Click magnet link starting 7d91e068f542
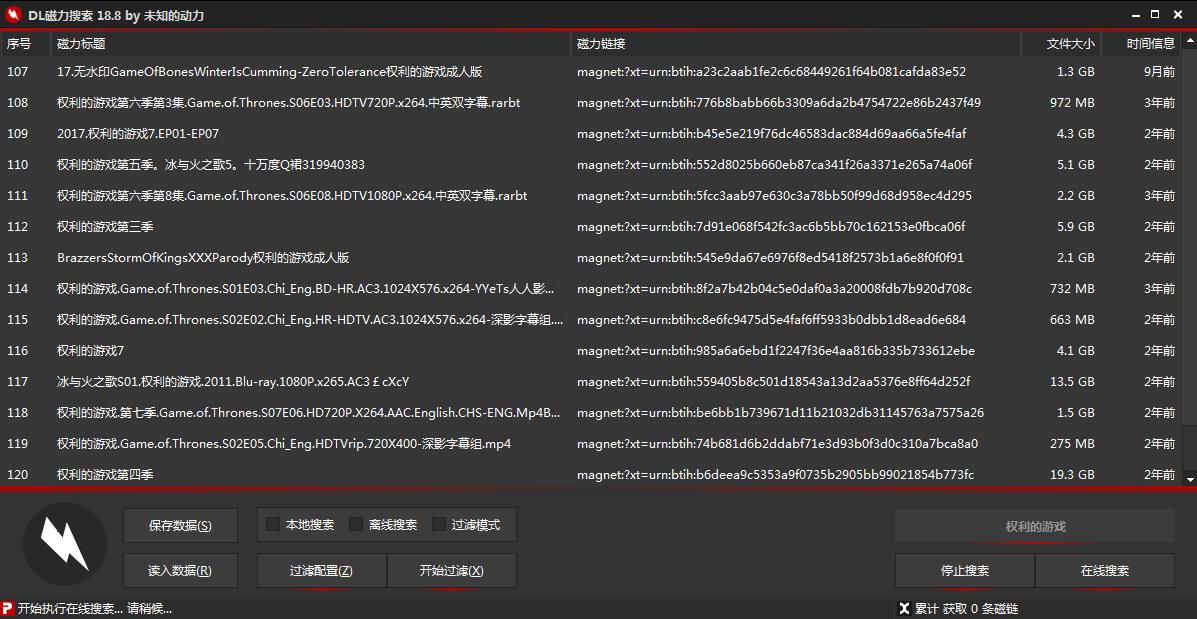Image resolution: width=1197 pixels, height=619 pixels. (771, 227)
